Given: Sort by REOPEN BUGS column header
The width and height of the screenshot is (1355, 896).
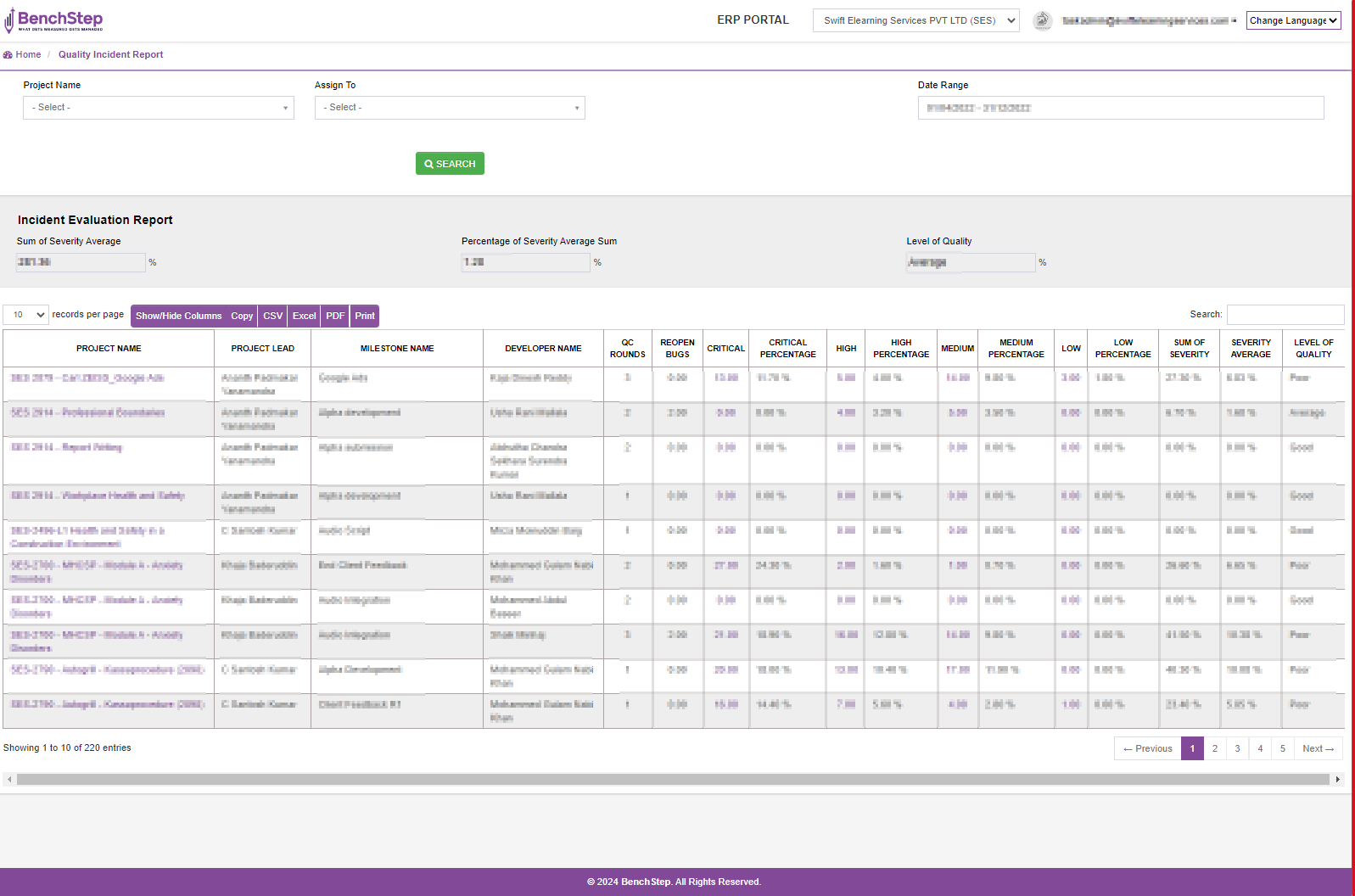Looking at the screenshot, I should click(x=677, y=349).
